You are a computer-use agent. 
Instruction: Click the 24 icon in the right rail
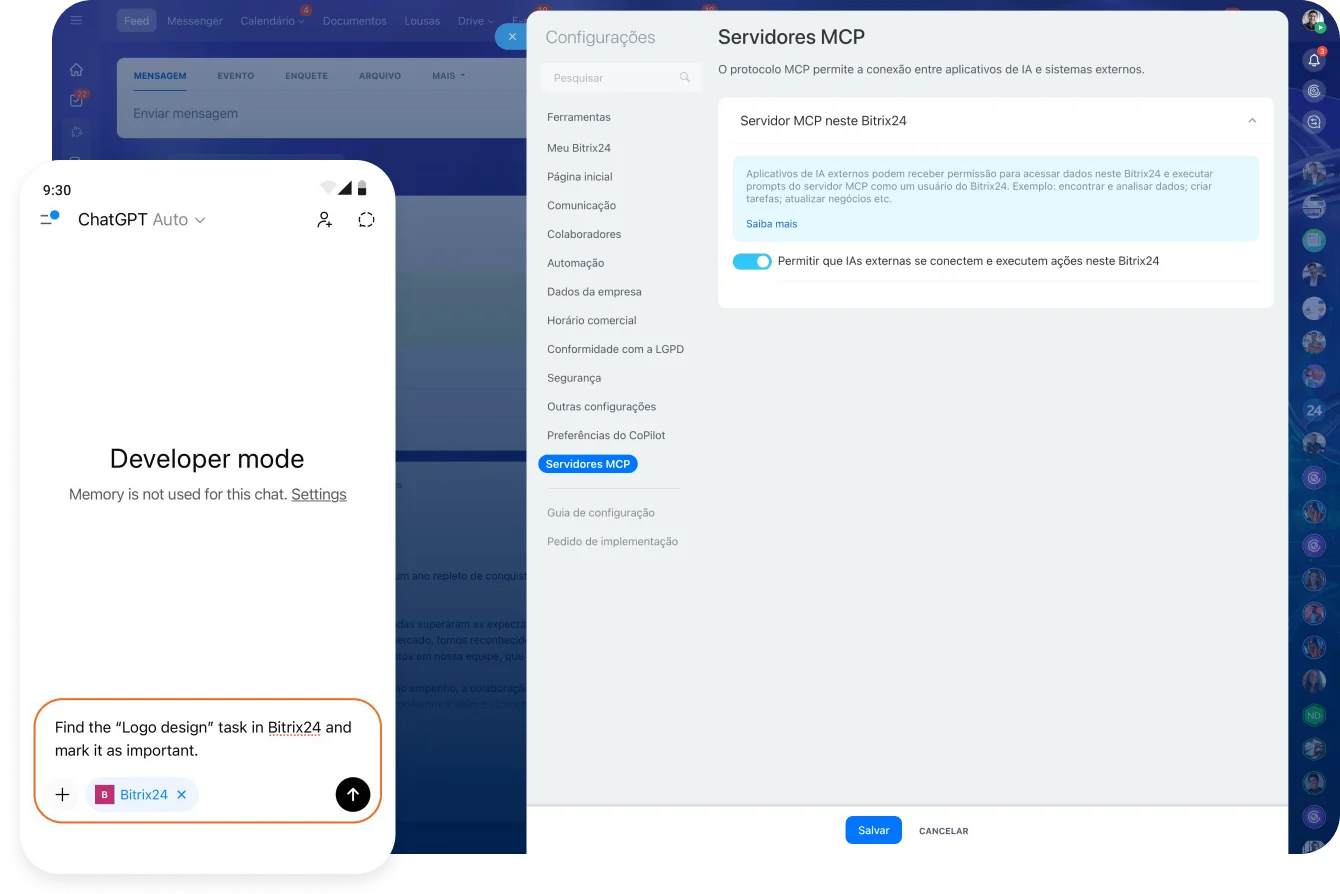(1314, 410)
